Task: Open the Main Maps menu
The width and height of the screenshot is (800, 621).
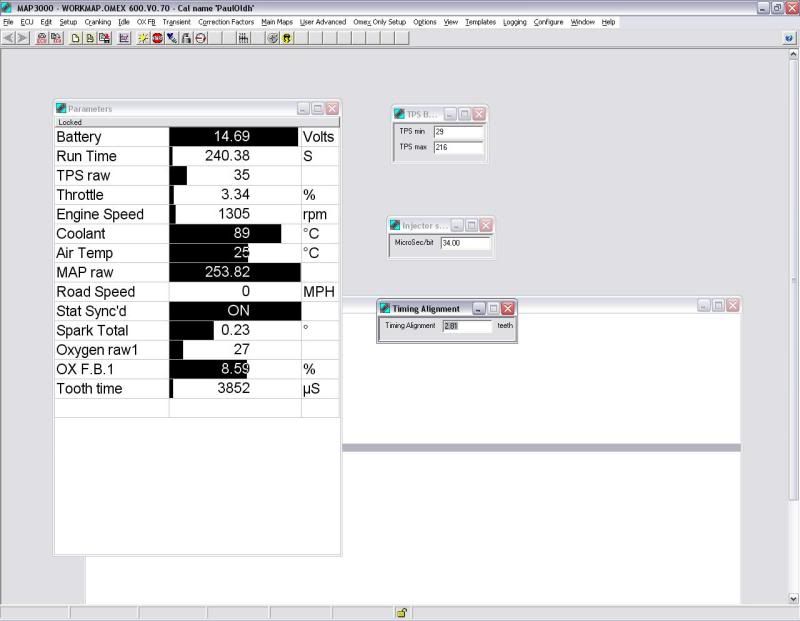Action: (x=277, y=22)
